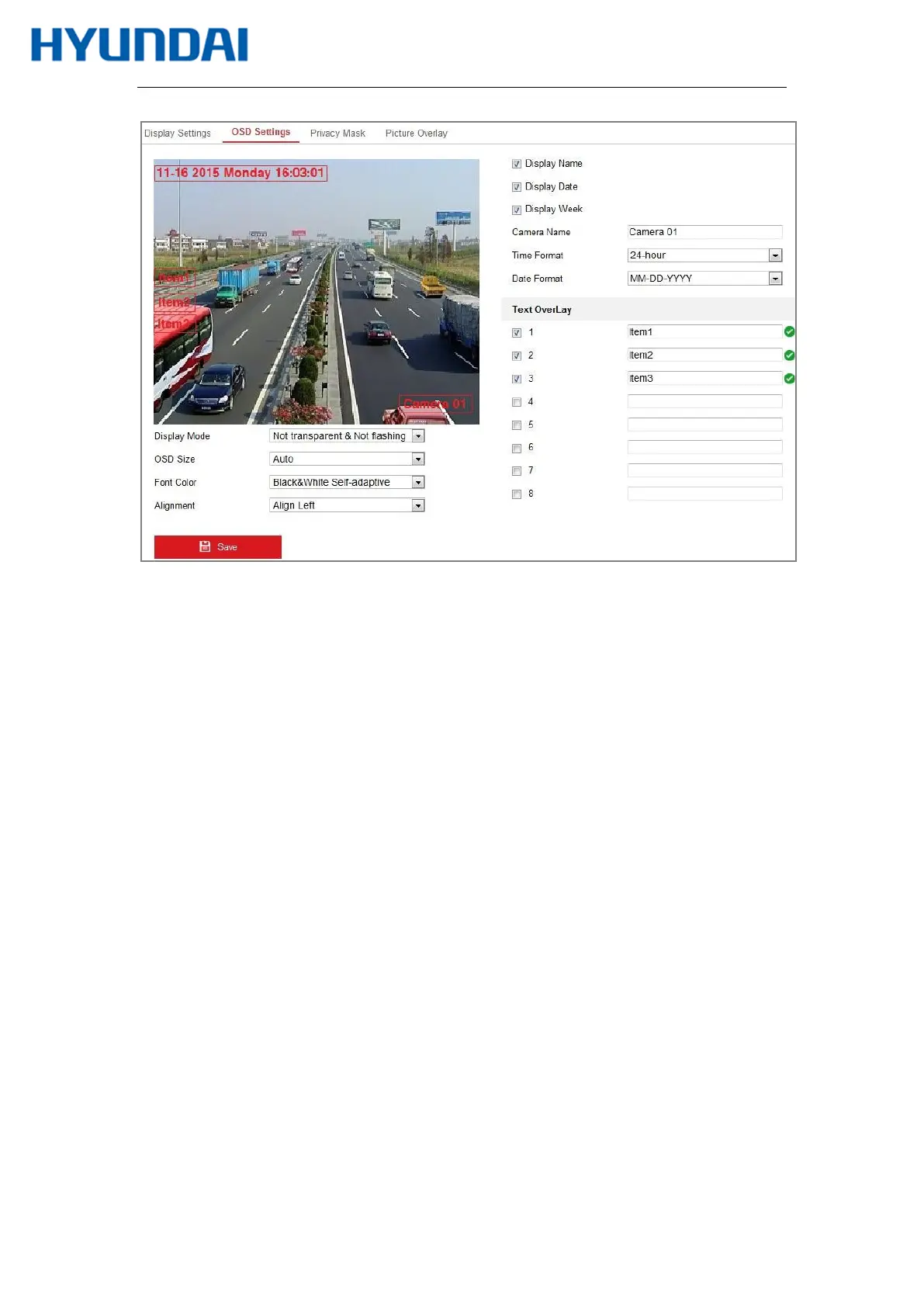This screenshot has height=1307, width=924.
Task: Enable Text Overlay checkbox 7
Action: (516, 471)
